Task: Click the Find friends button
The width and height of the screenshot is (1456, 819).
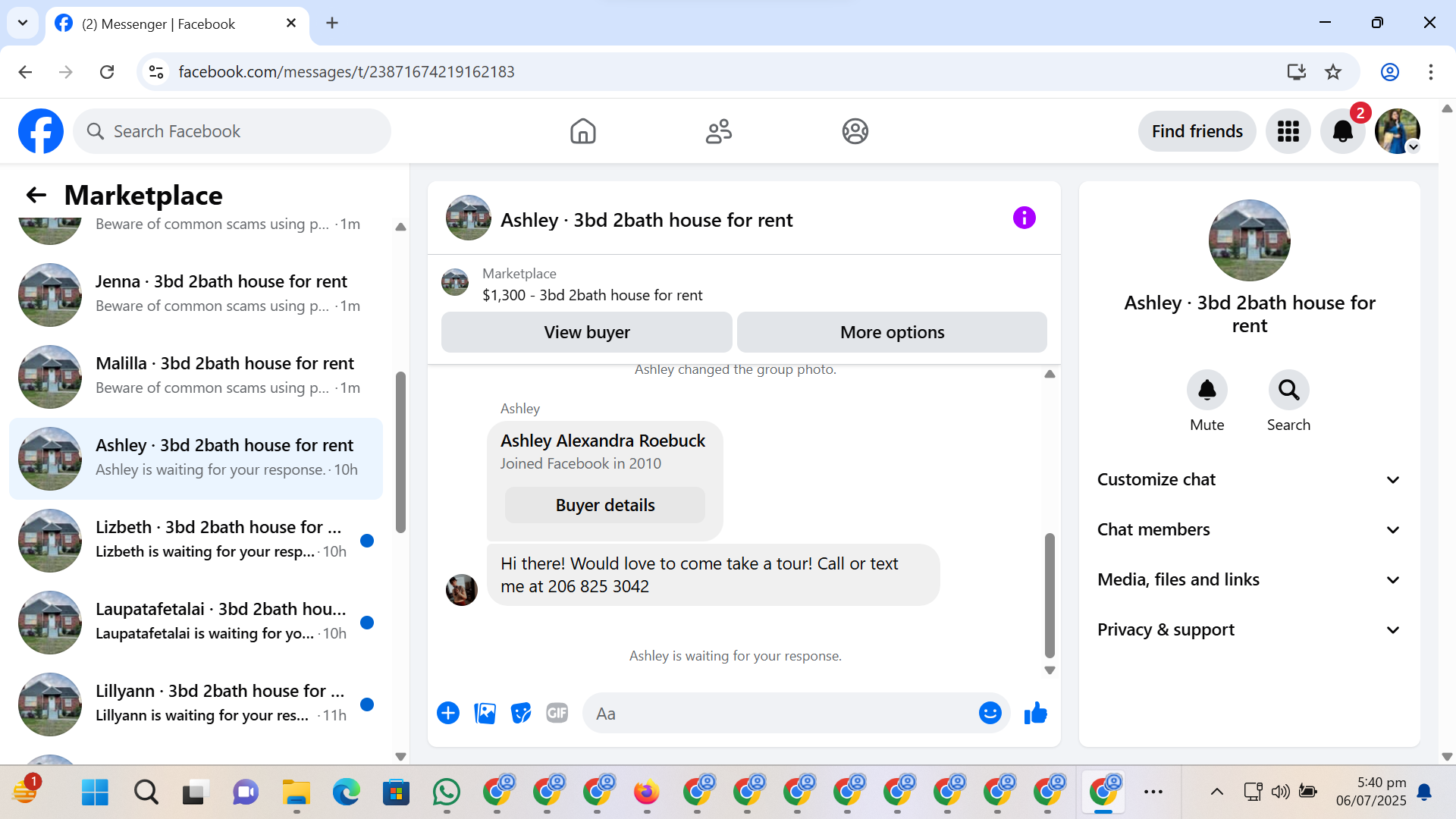Action: (1197, 131)
